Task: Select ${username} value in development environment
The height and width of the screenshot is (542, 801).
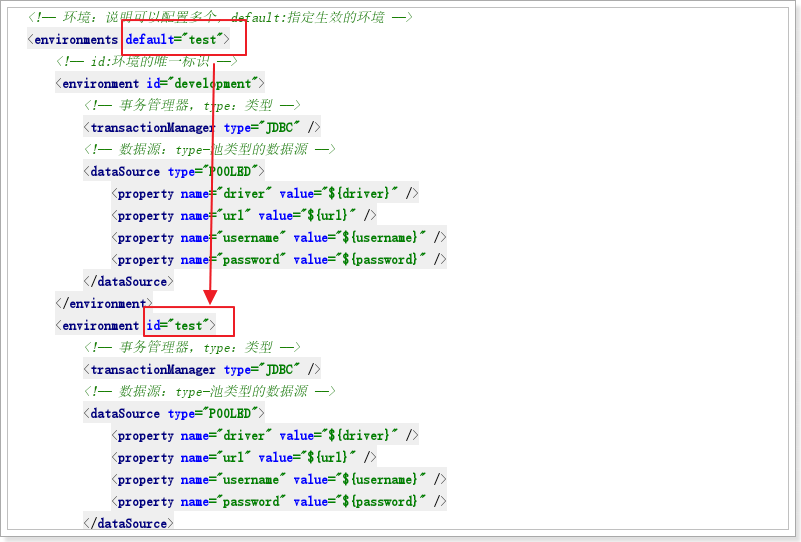Action: coord(381,238)
